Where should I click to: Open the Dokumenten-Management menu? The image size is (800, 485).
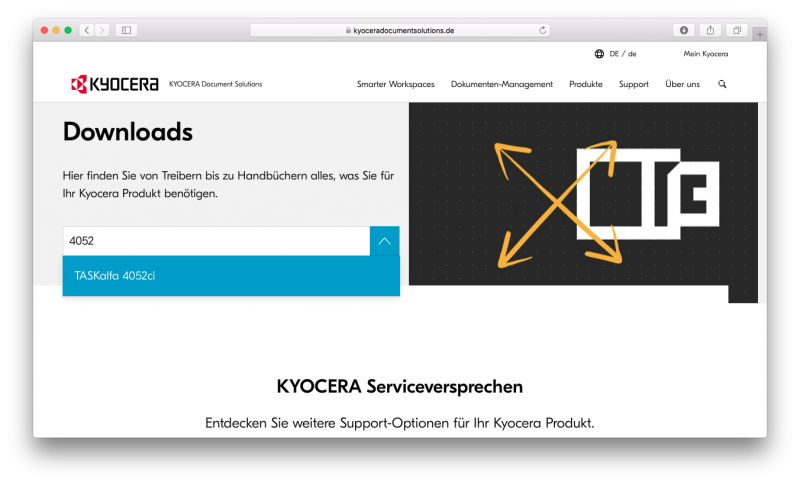pyautogui.click(x=502, y=84)
